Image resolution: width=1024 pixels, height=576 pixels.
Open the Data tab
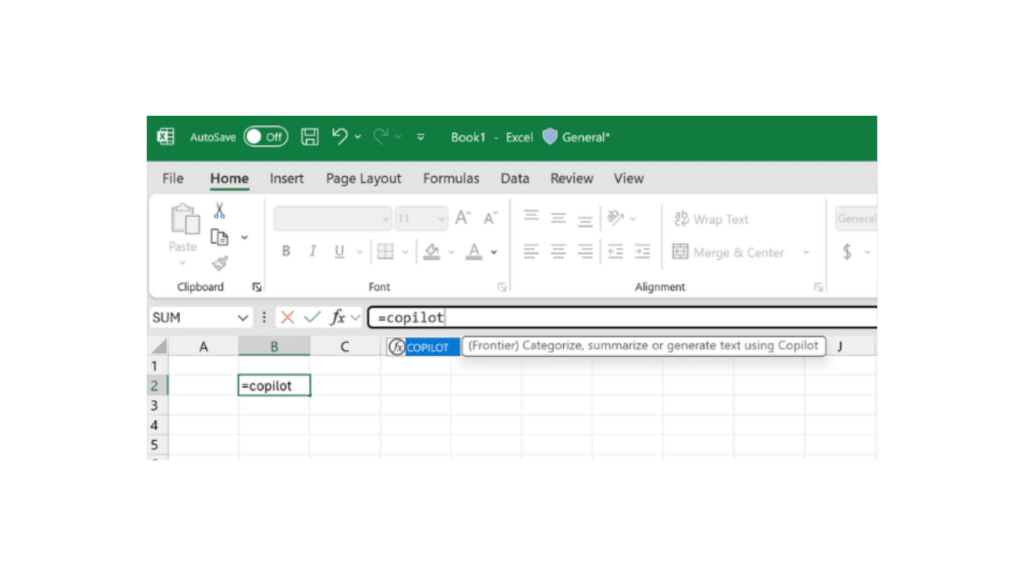(x=515, y=178)
